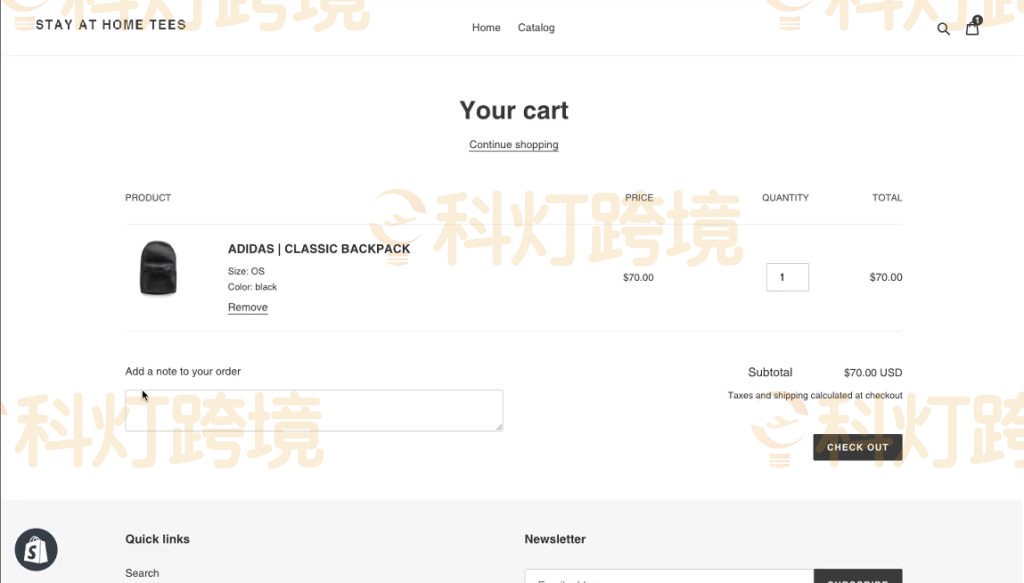Image resolution: width=1024 pixels, height=583 pixels.
Task: Click the newsletter Subscribe button
Action: point(857,576)
